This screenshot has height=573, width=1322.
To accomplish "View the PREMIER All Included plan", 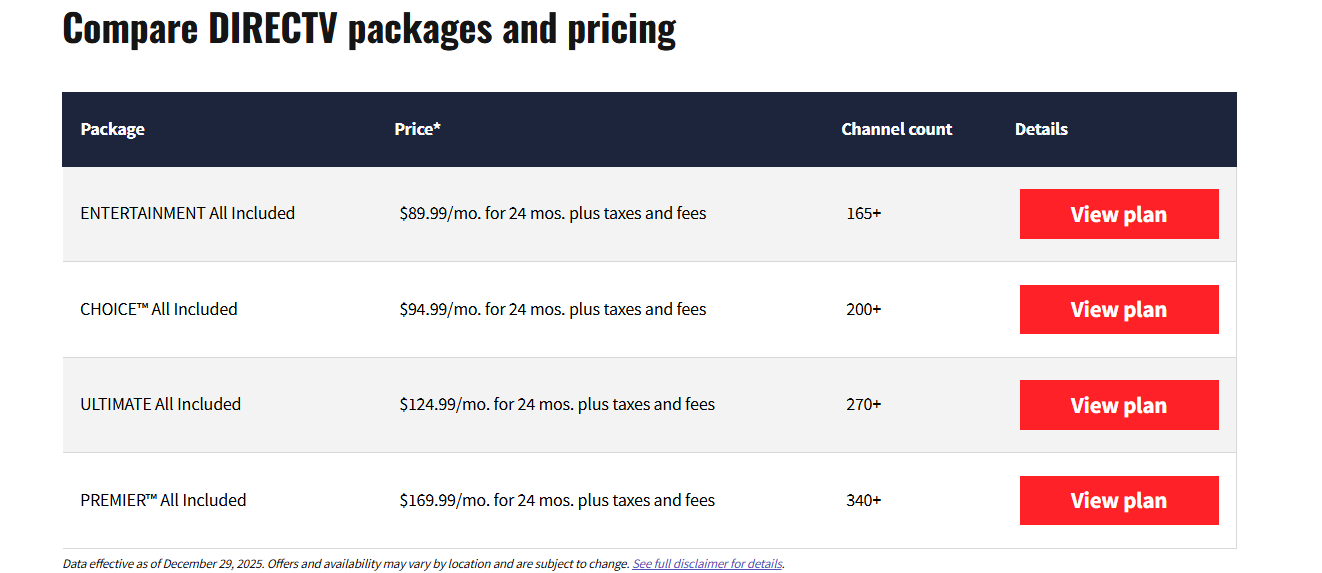I will tap(1118, 500).
